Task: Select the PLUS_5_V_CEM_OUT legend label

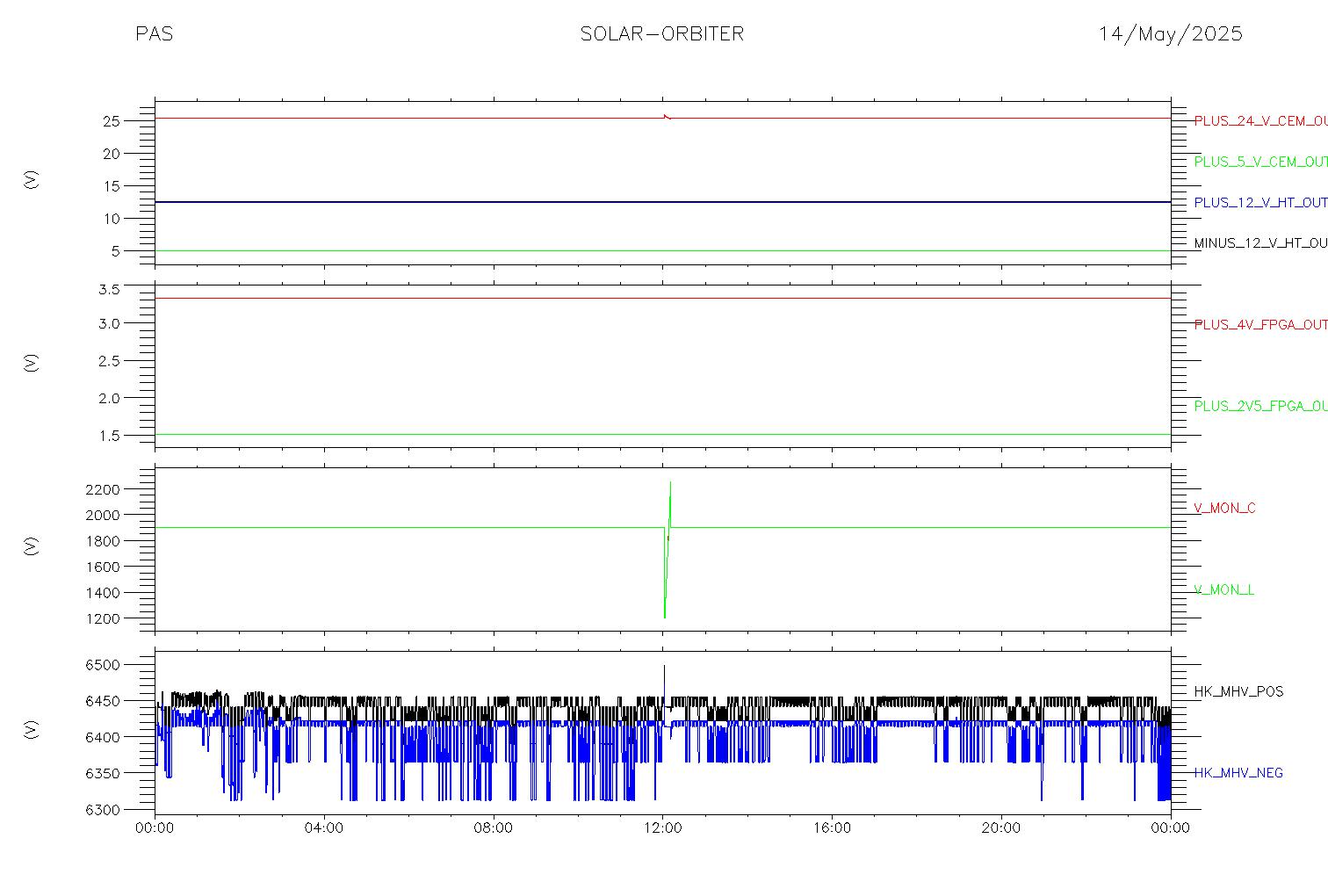Action: pos(1260,162)
